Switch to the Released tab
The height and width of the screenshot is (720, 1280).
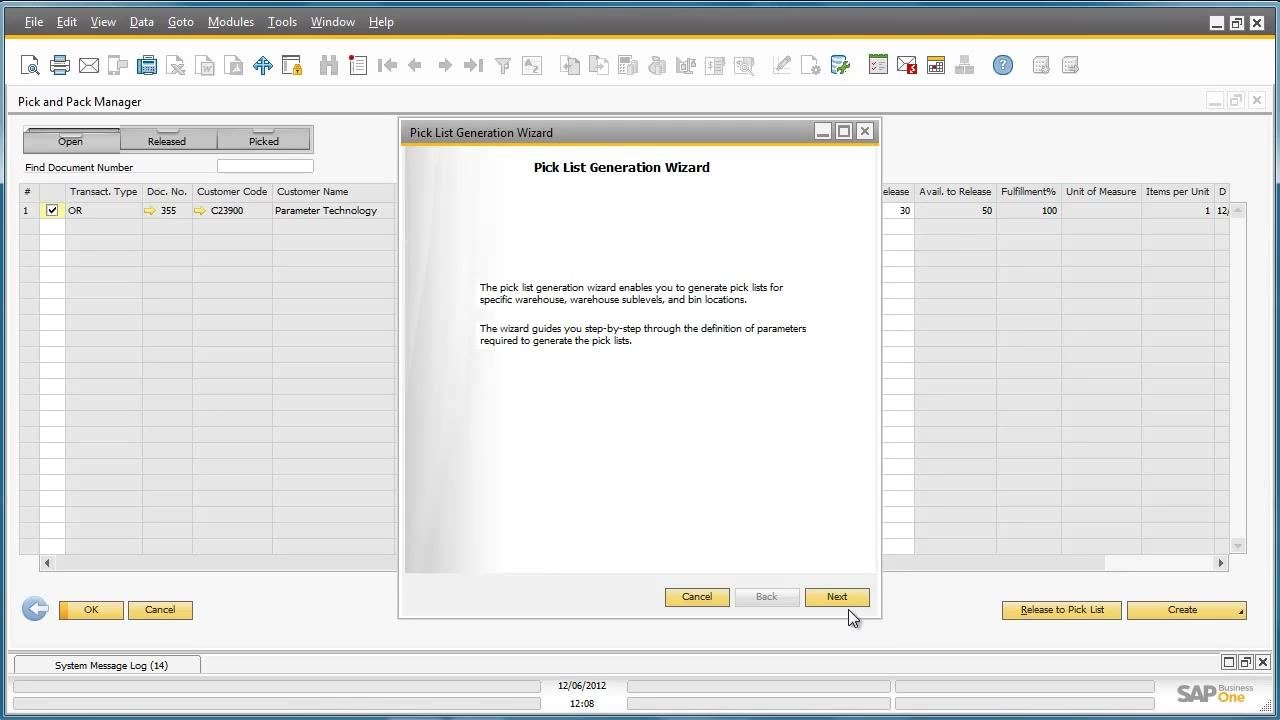point(167,139)
